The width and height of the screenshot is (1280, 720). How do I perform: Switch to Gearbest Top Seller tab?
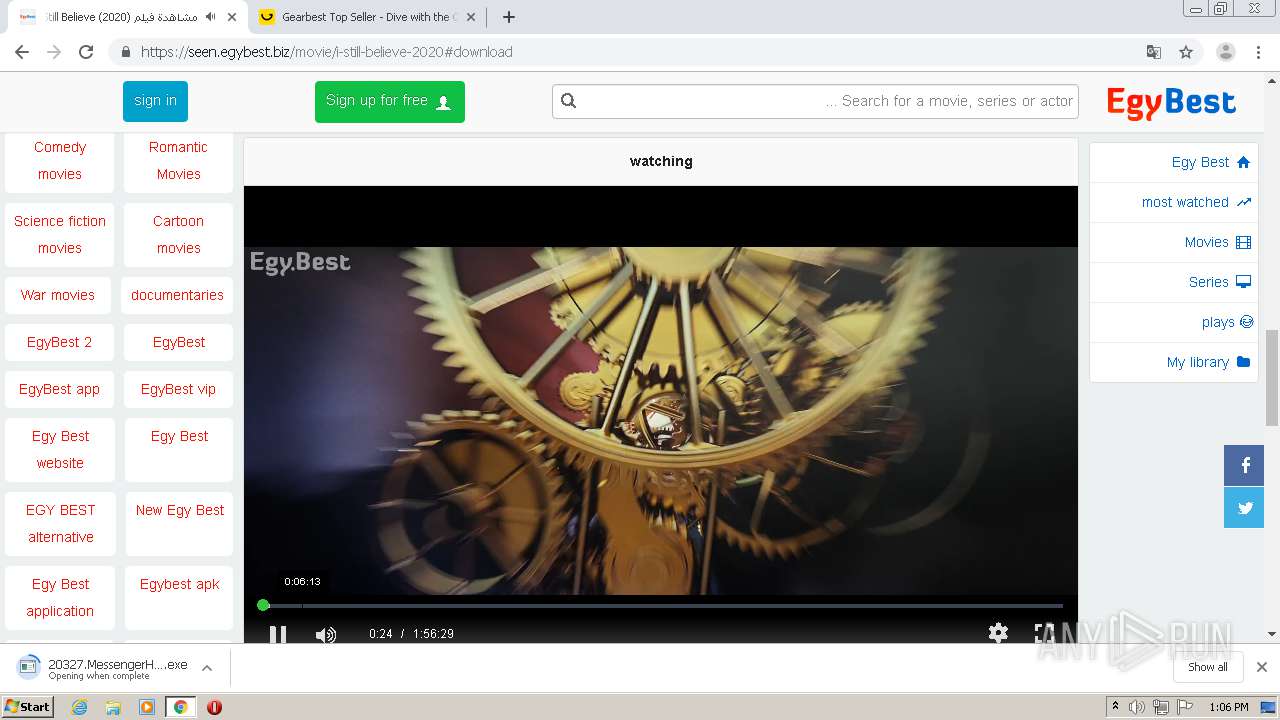point(368,17)
